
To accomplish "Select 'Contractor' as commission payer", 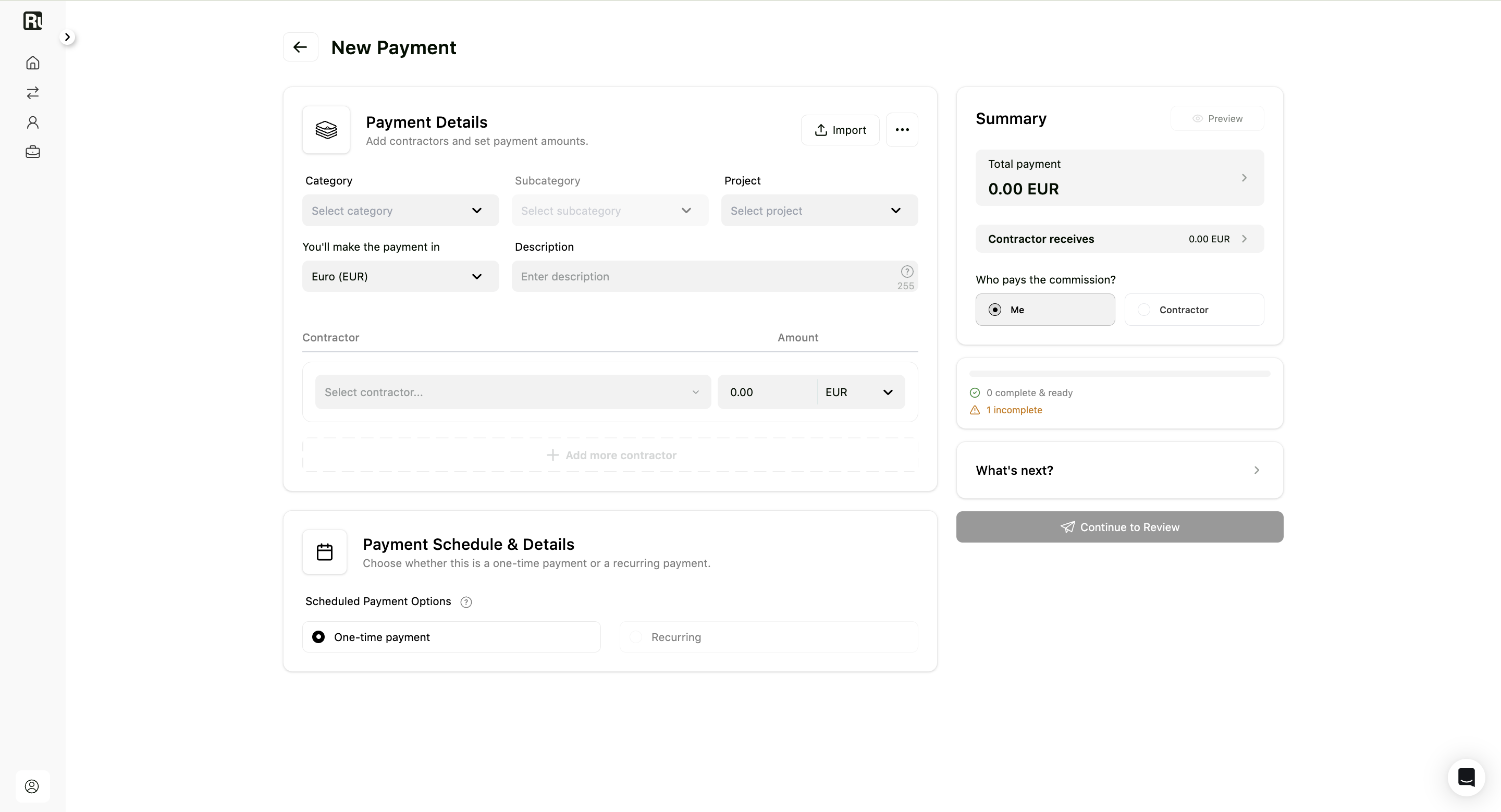I will click(1194, 310).
